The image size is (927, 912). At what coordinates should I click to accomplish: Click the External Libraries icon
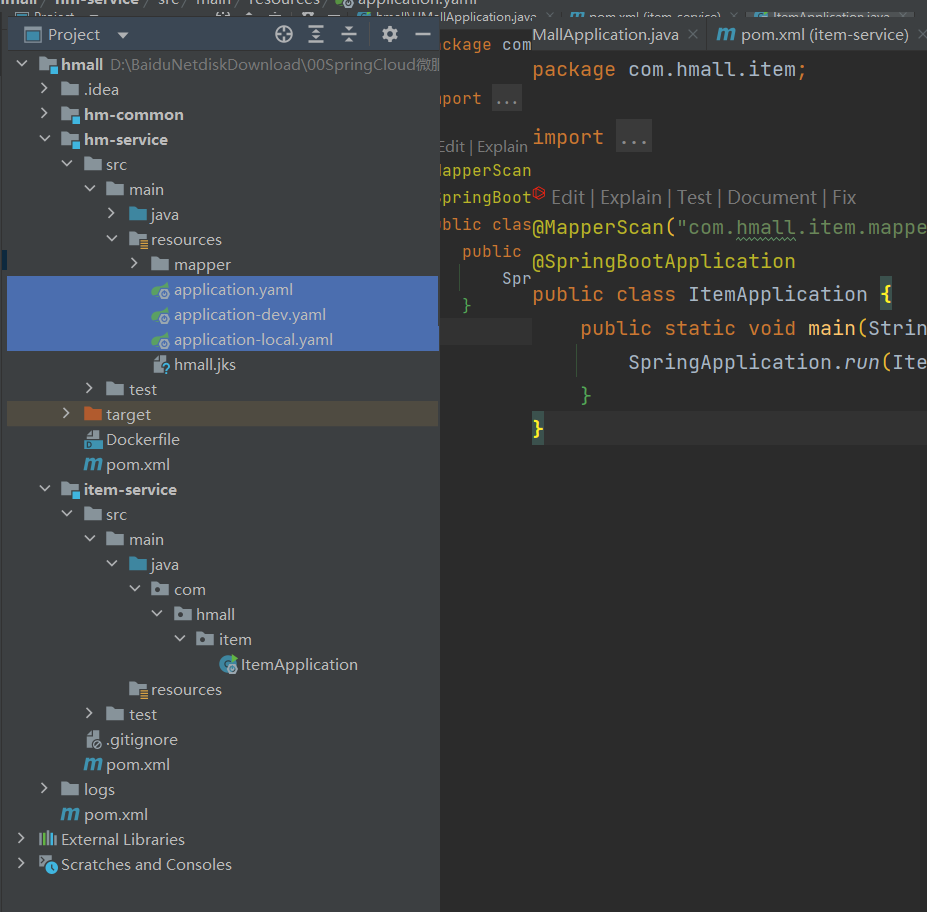(x=48, y=839)
